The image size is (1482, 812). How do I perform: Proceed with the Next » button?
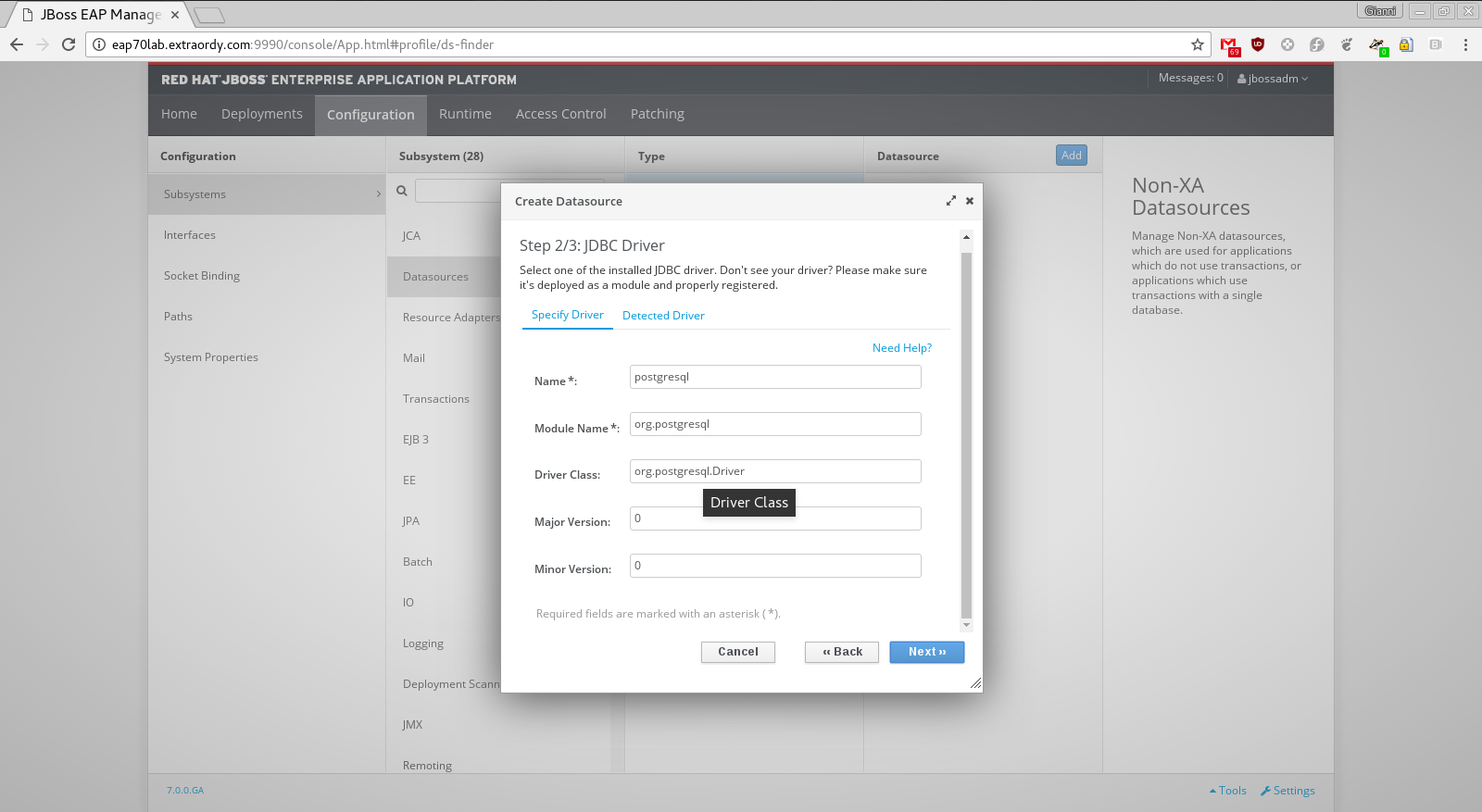point(927,652)
